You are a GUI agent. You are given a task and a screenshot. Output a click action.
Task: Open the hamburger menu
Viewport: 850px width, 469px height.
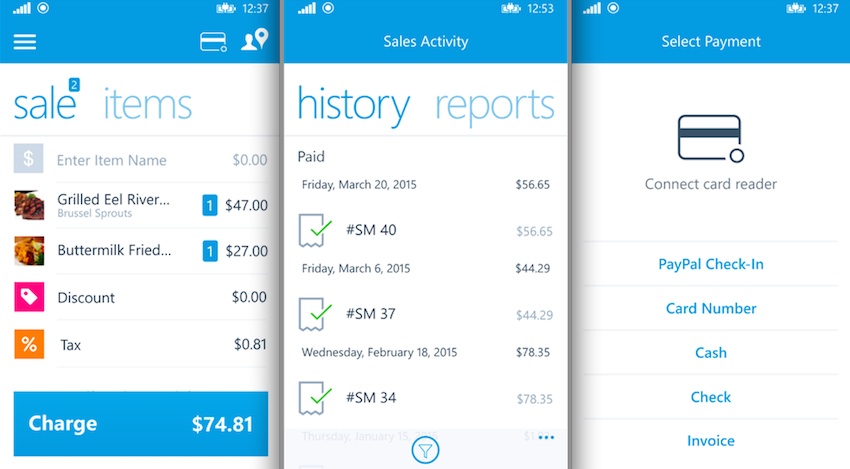pyautogui.click(x=24, y=42)
